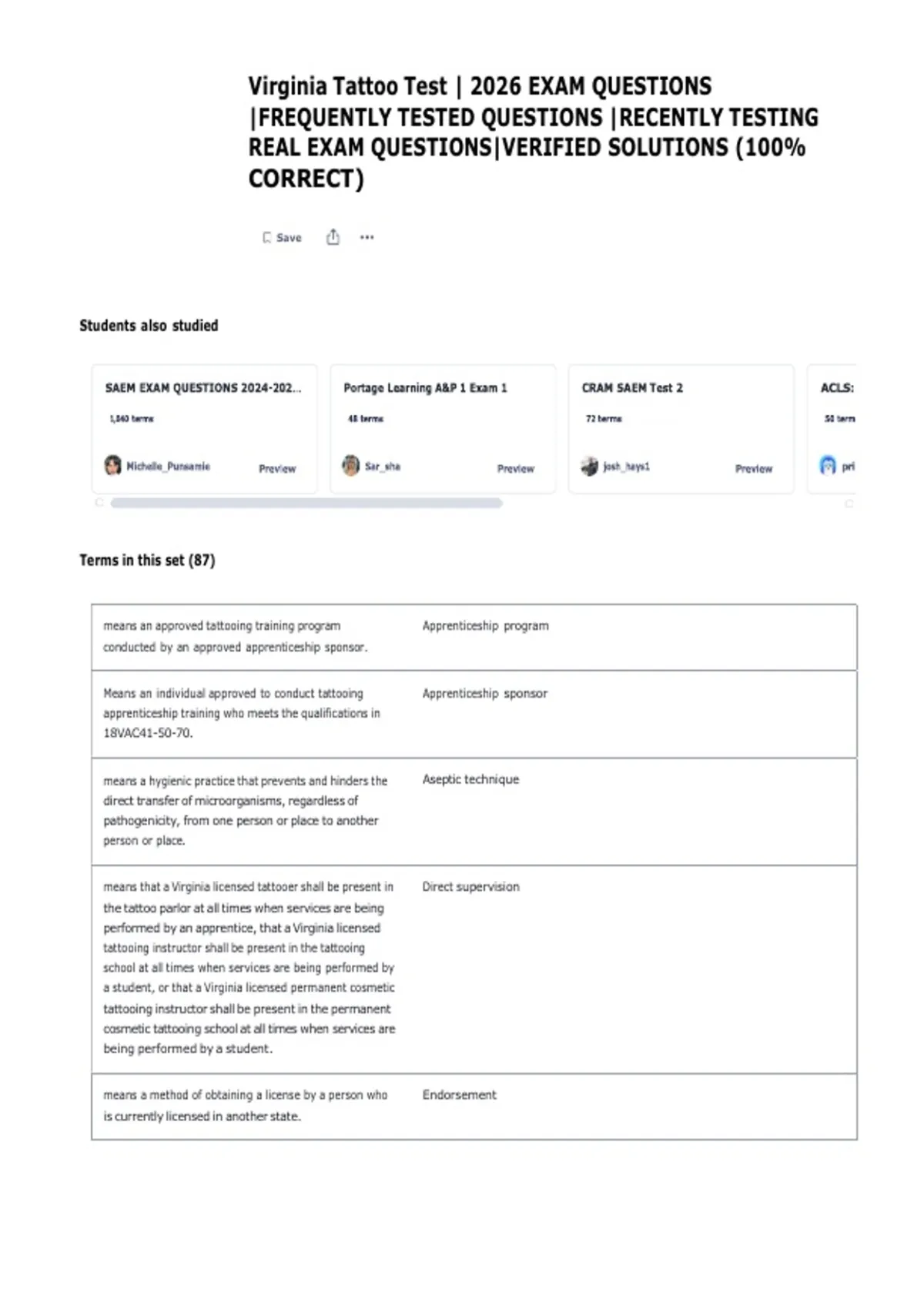
Task: Select the Apprenticeship program term row
Action: pos(474,637)
